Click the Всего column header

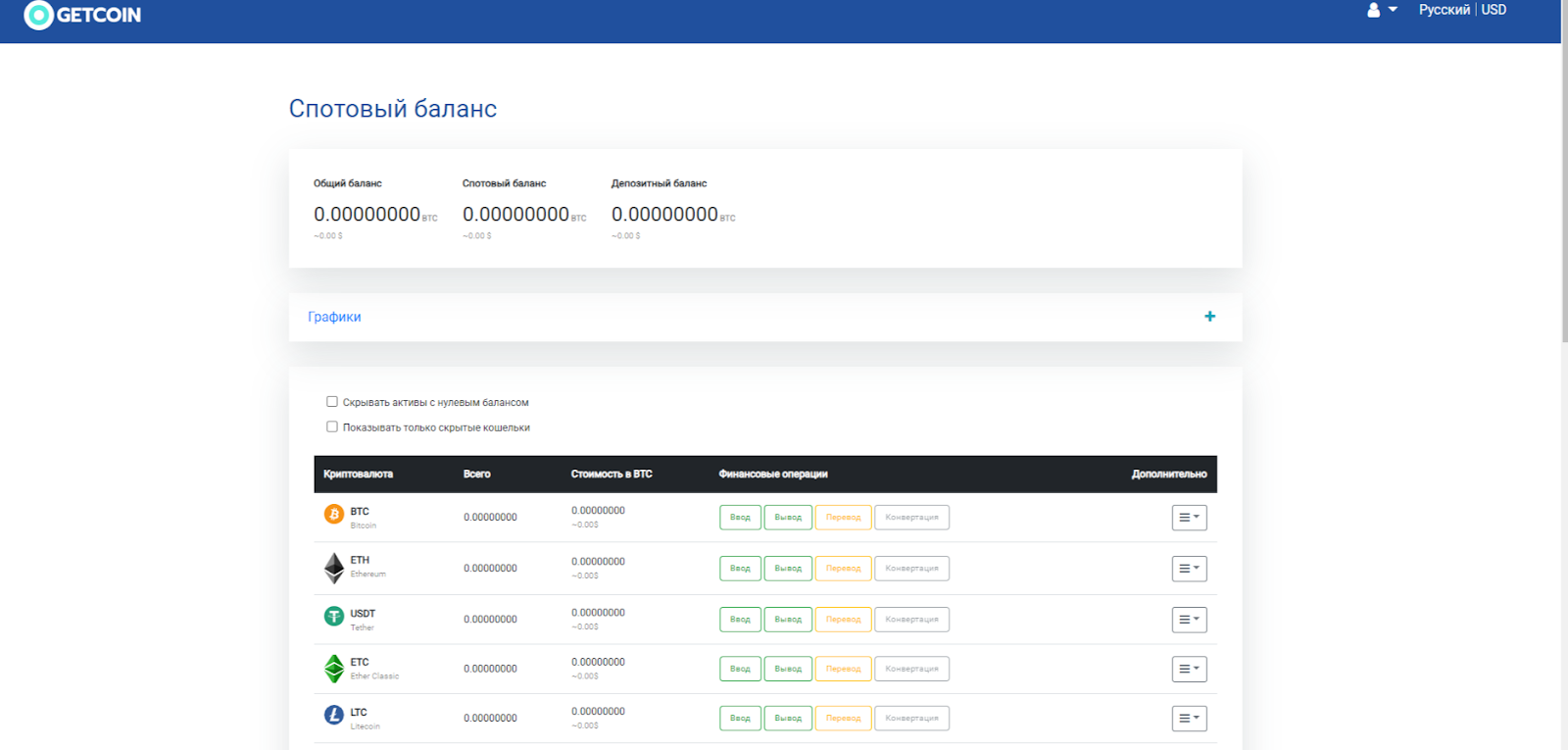(x=477, y=475)
